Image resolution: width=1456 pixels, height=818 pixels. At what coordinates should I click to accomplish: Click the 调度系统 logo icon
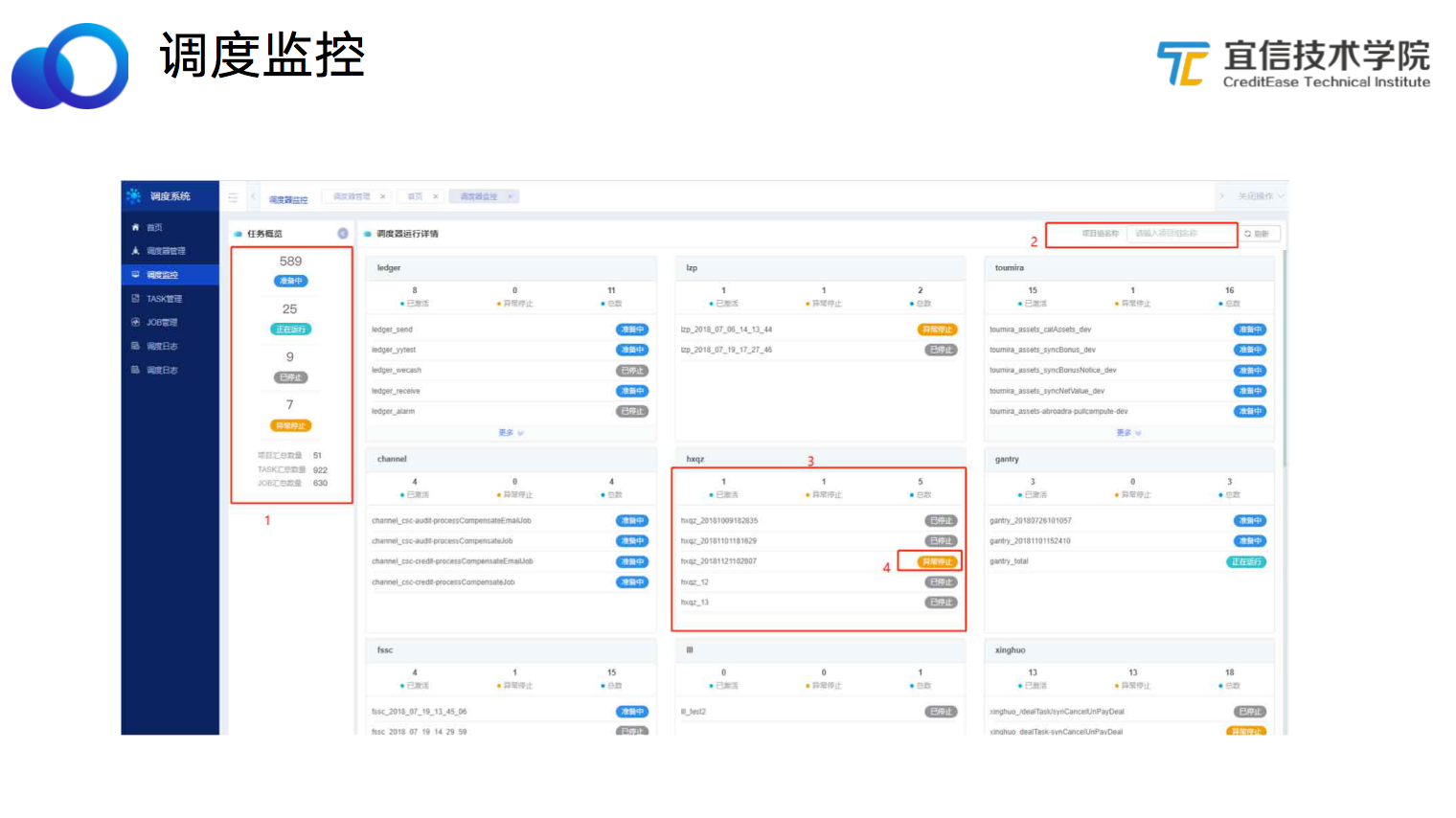coord(133,195)
